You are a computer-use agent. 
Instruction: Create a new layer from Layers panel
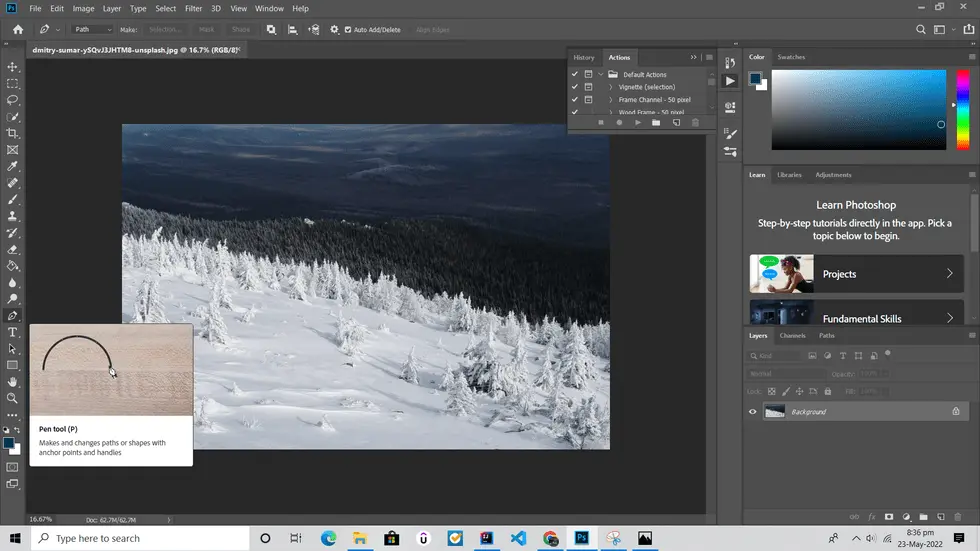point(941,517)
